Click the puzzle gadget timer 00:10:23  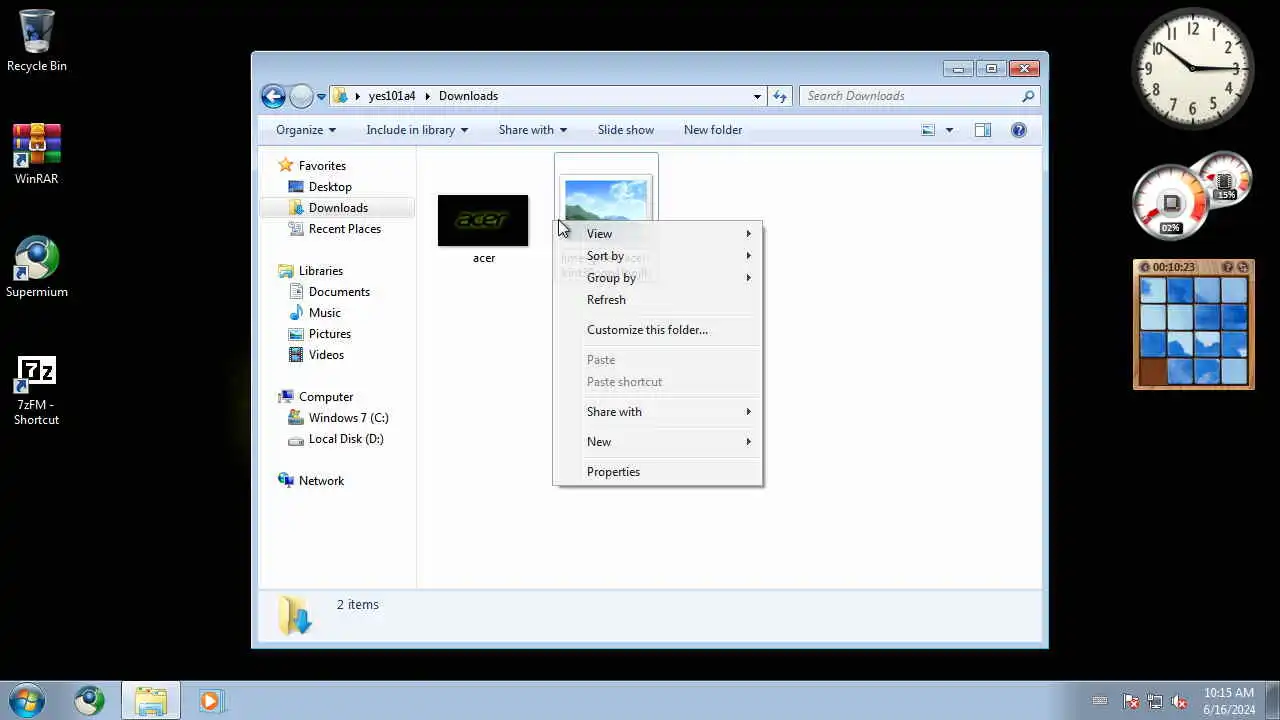click(x=1174, y=268)
